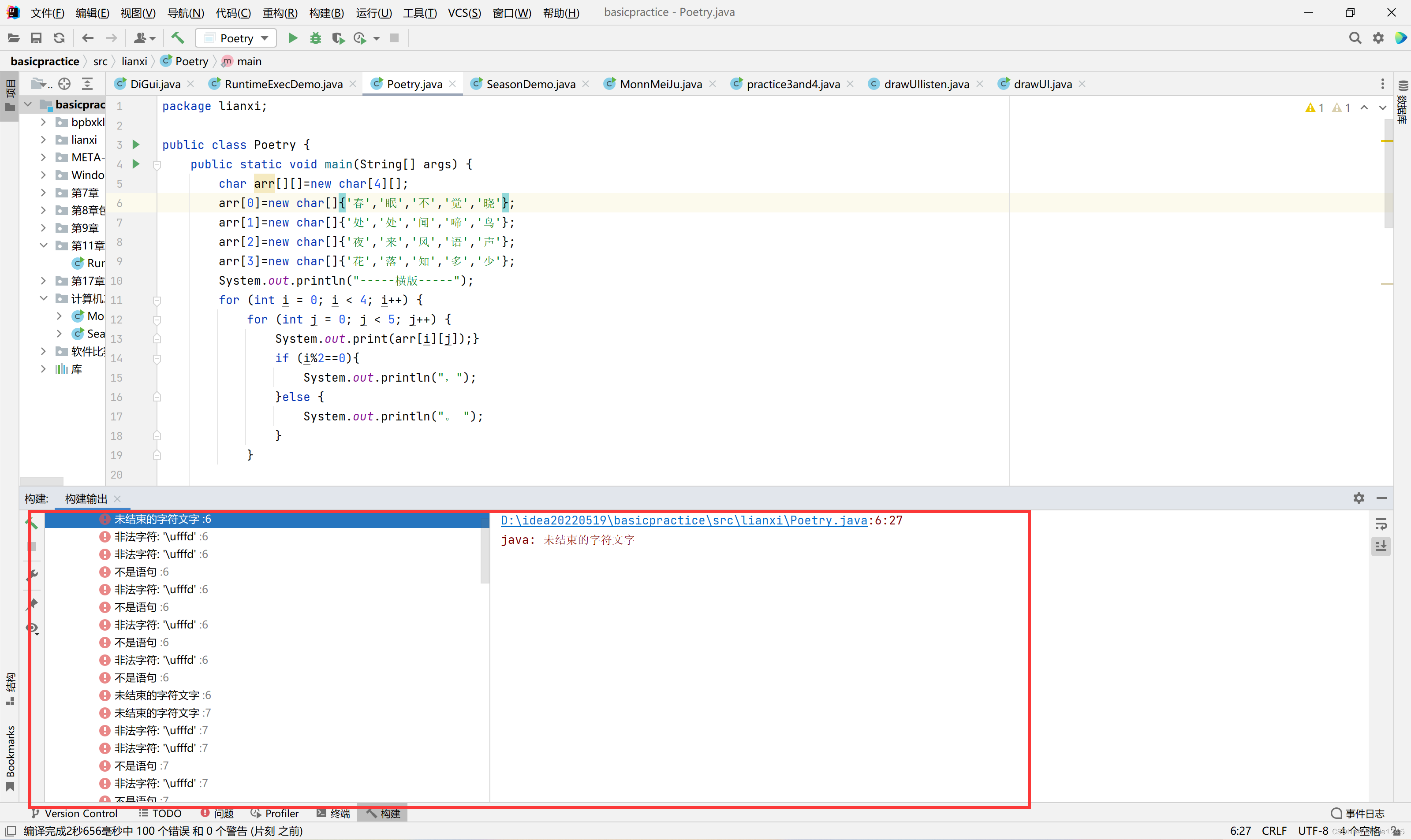The width and height of the screenshot is (1411, 840).
Task: Open Search Everywhere magnifier icon
Action: [x=1355, y=38]
